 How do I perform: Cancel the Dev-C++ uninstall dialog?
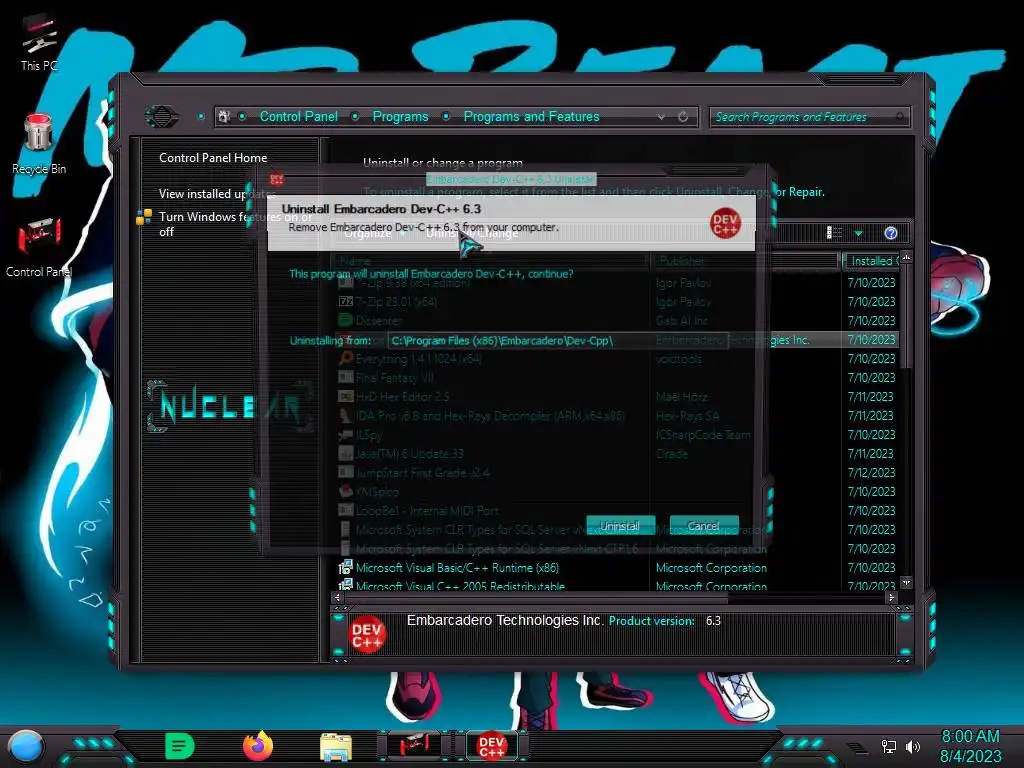point(703,526)
